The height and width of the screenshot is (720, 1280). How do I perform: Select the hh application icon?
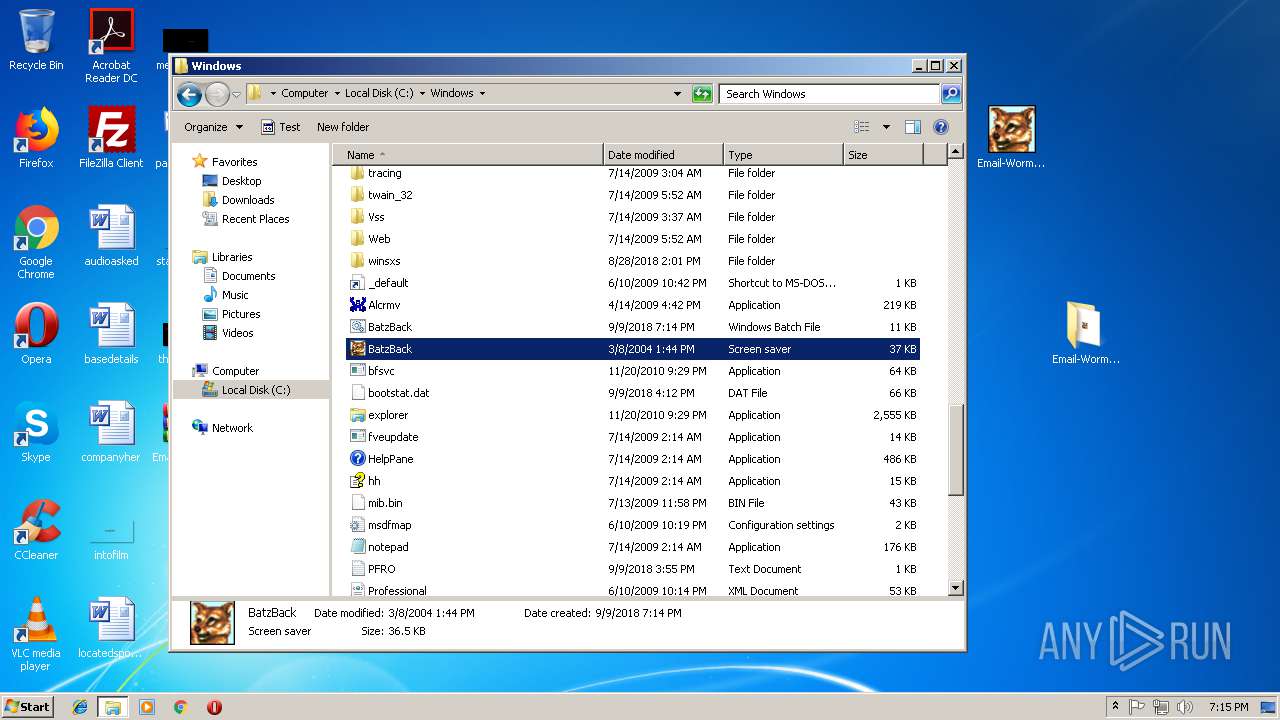click(x=358, y=481)
